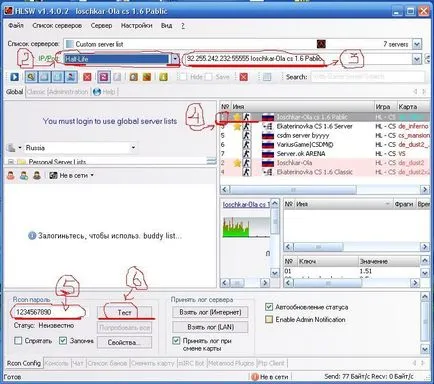The image size is (434, 384).
Task: Open the Сервер menu
Action: 101,26
